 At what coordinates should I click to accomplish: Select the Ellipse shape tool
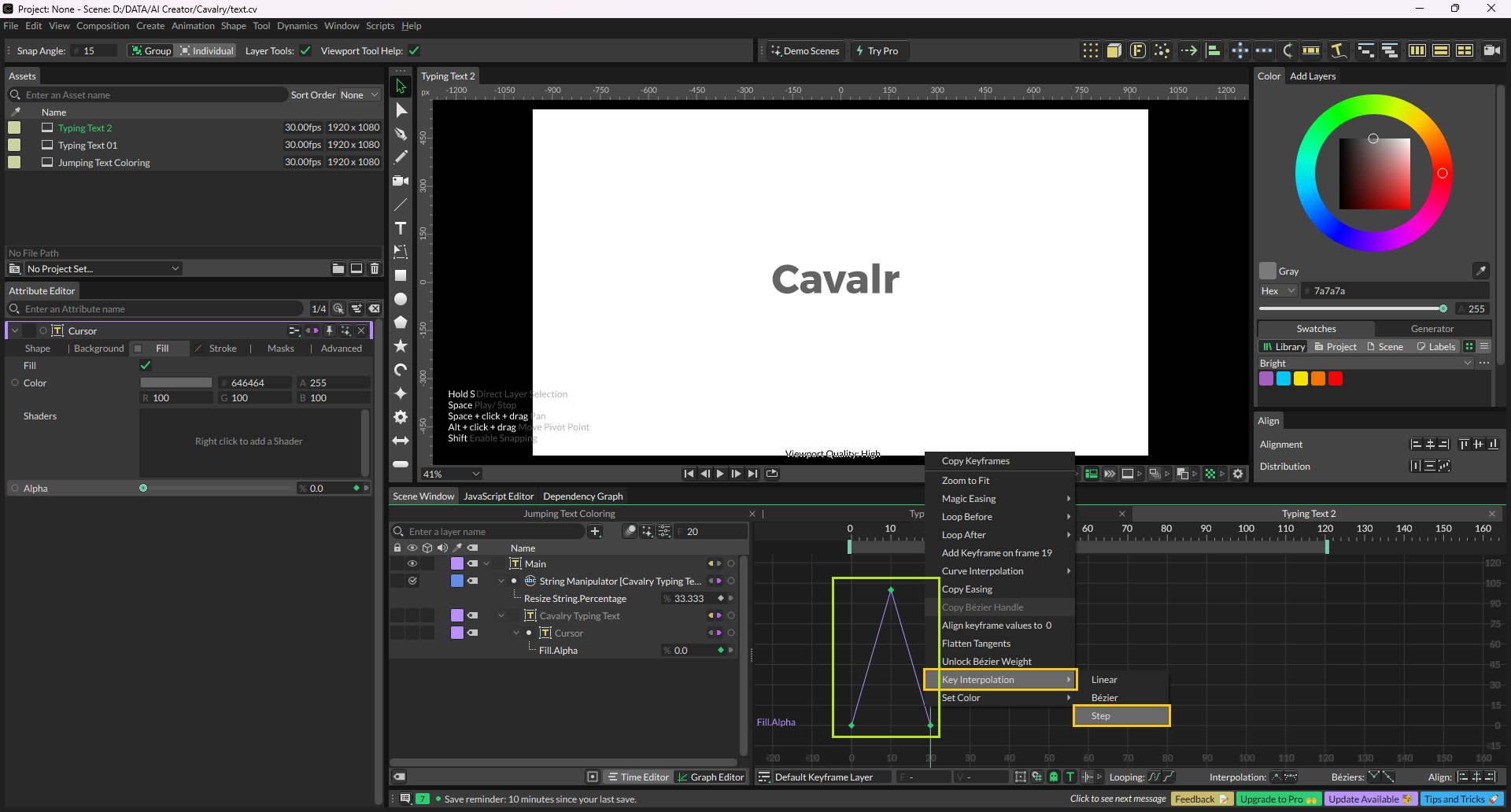[x=401, y=299]
